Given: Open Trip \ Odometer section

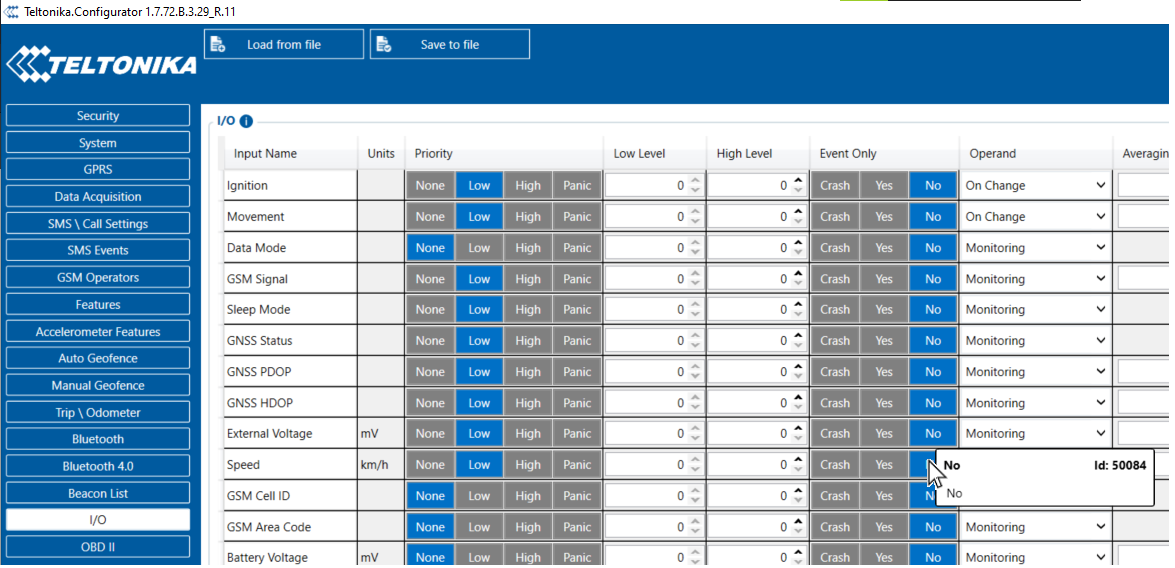Looking at the screenshot, I should pyautogui.click(x=98, y=412).
